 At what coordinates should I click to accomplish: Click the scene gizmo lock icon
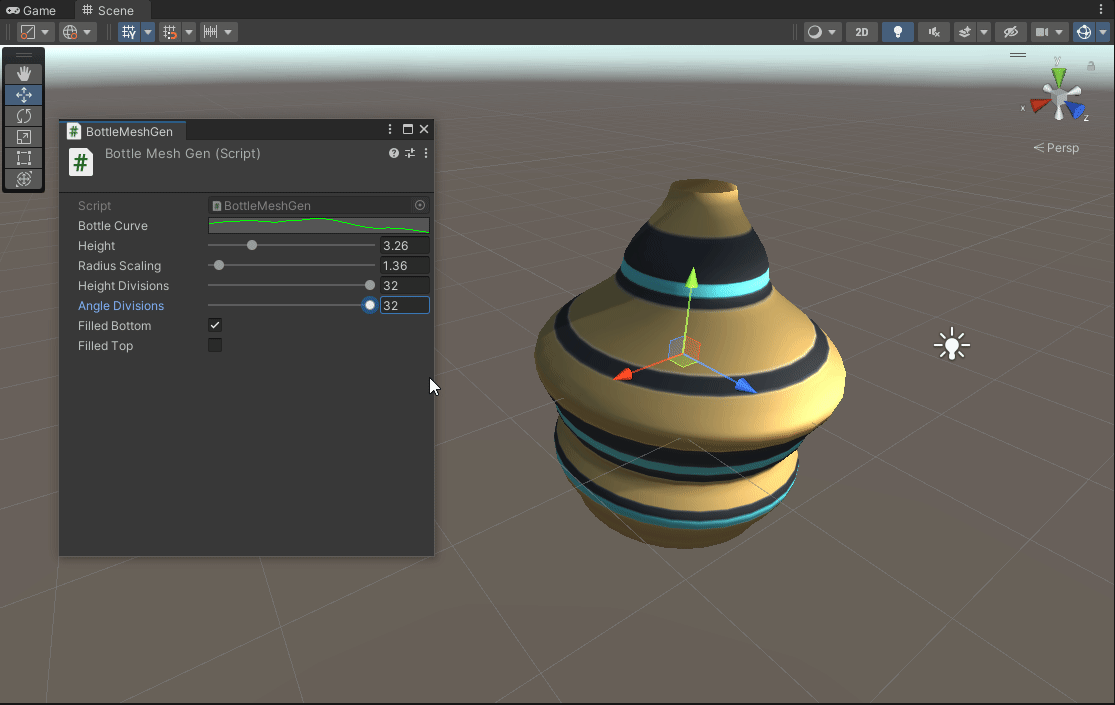[x=1091, y=66]
